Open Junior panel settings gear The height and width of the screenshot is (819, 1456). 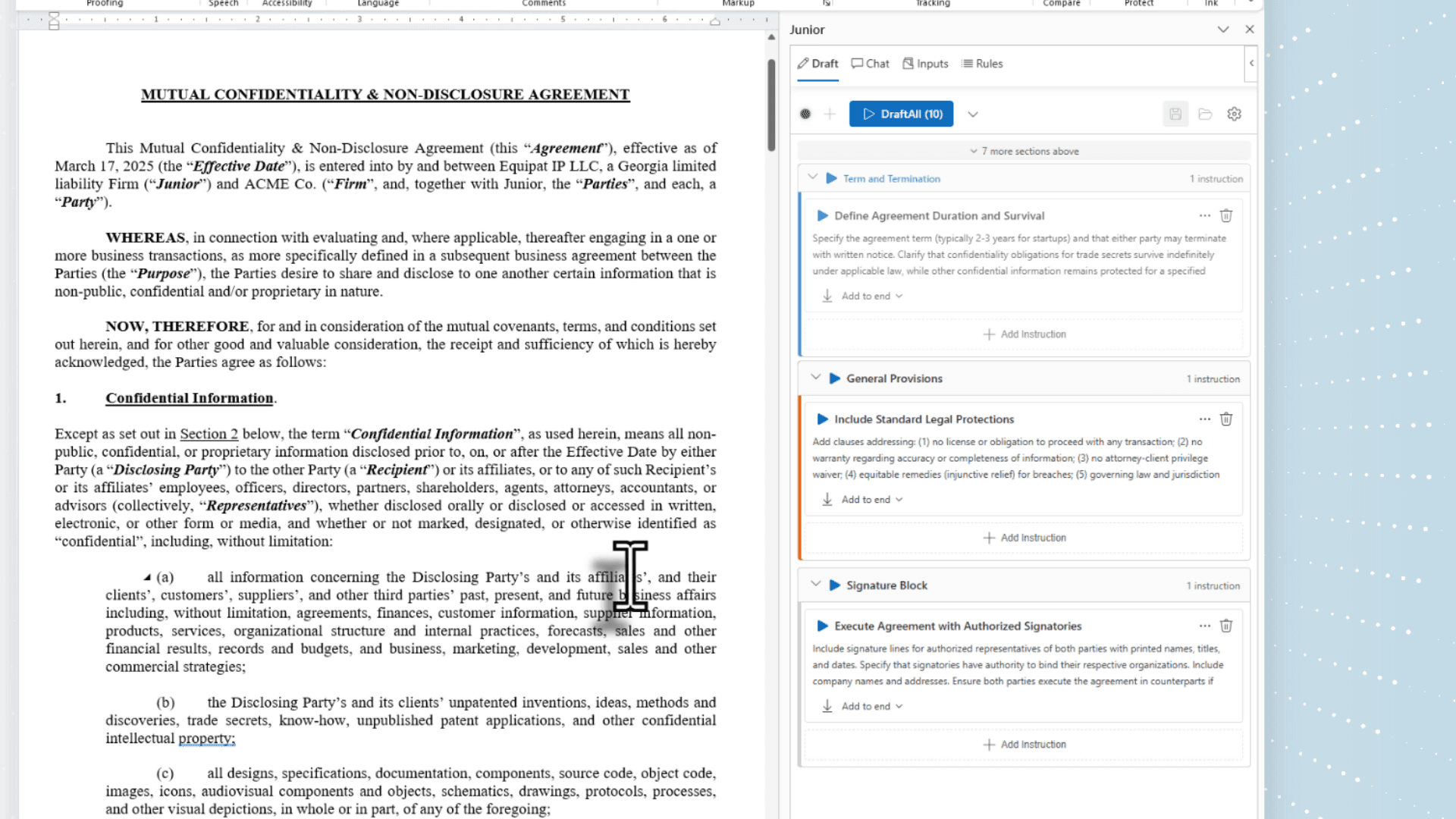click(x=1234, y=114)
